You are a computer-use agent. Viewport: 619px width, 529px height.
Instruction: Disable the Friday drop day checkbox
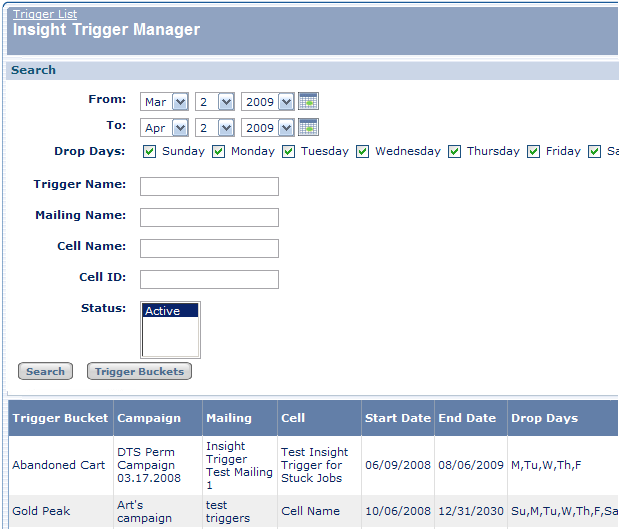click(534, 152)
